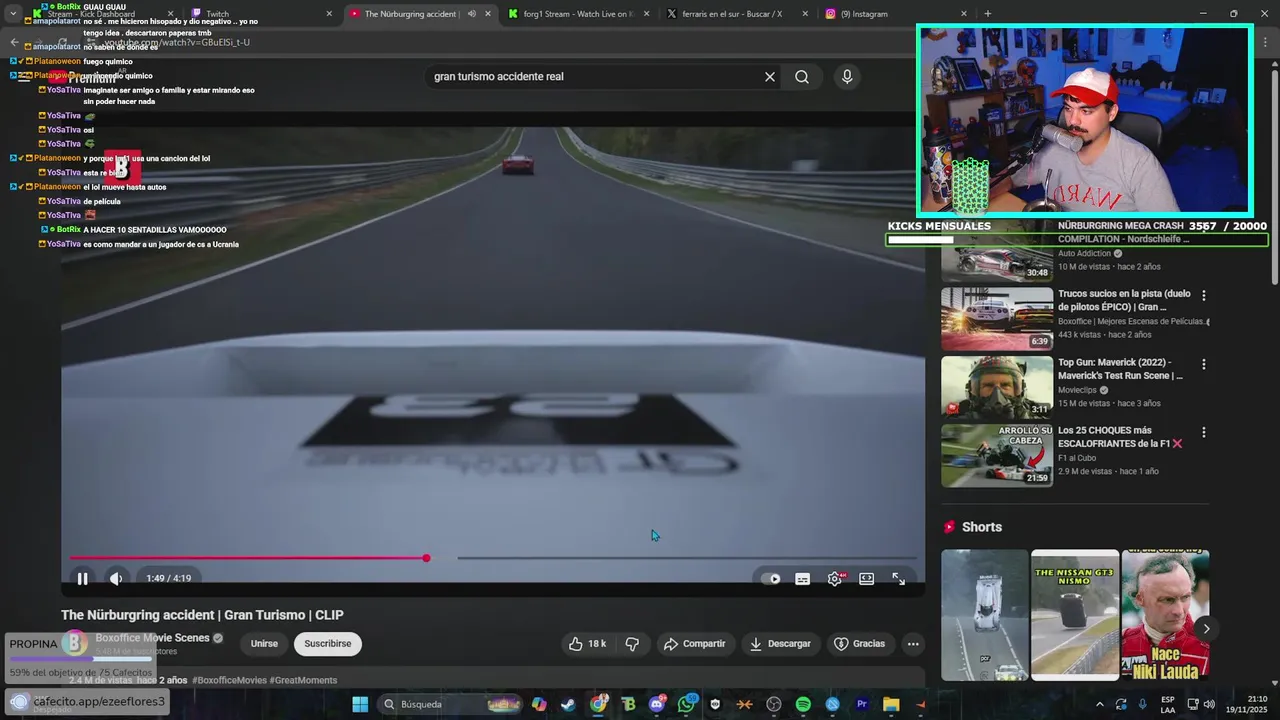This screenshot has height=720, width=1280.
Task: Click the Gracias thanks button
Action: (x=860, y=644)
